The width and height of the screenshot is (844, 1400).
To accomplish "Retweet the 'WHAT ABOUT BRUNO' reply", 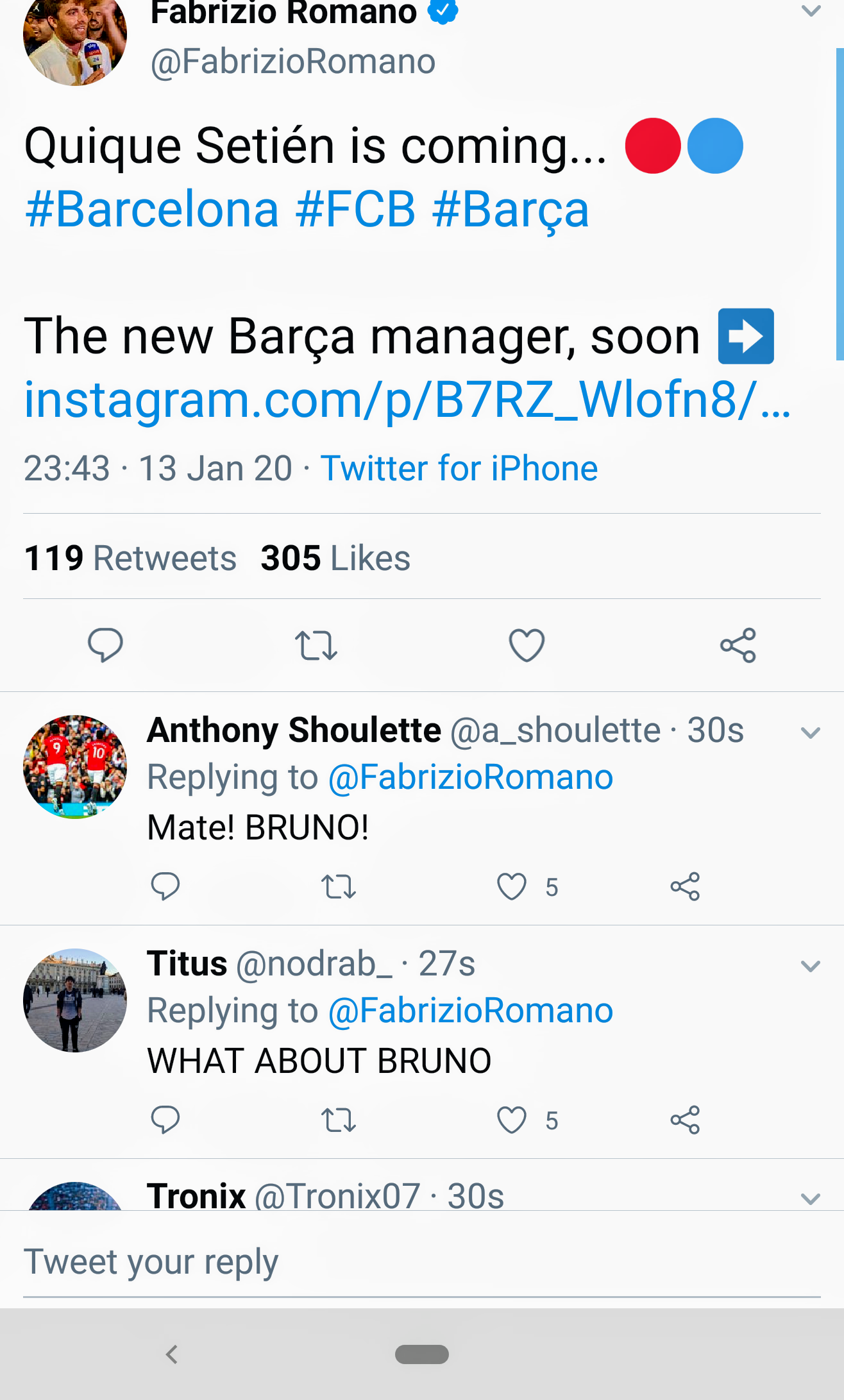I will [338, 1120].
